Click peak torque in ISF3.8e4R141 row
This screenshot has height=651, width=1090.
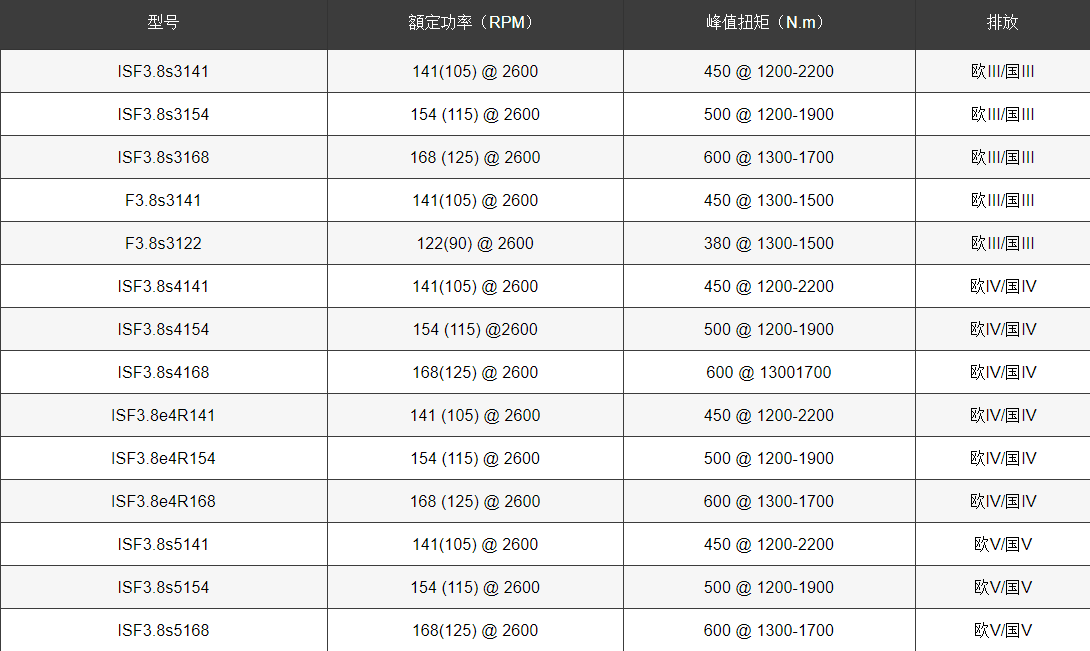(x=769, y=416)
